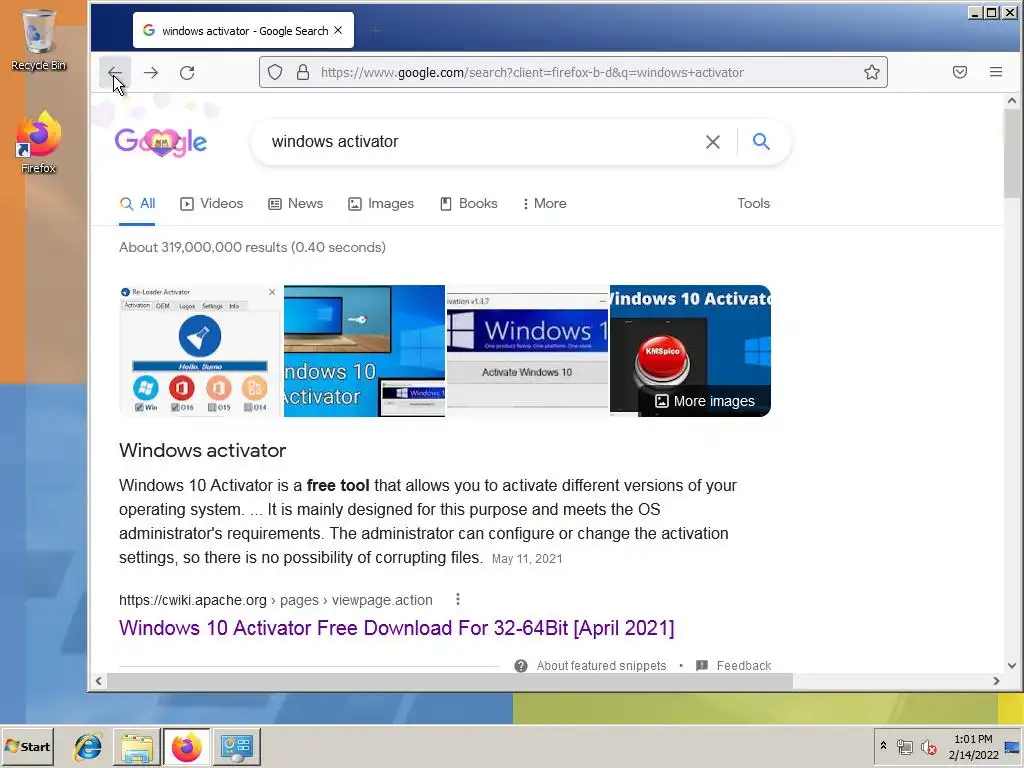Click the About featured snippets help icon

pyautogui.click(x=520, y=665)
